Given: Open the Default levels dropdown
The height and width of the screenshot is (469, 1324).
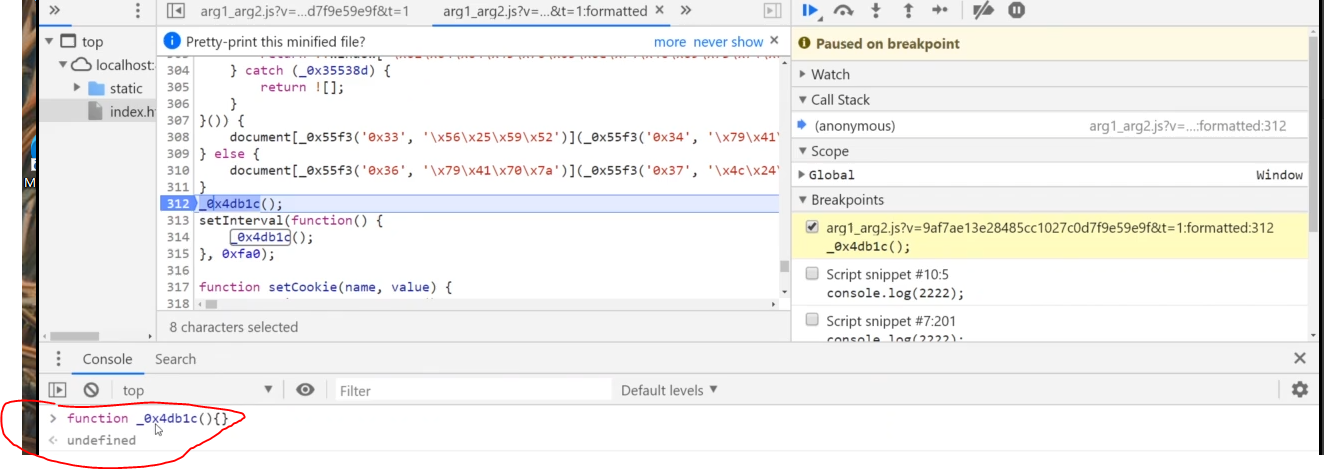Looking at the screenshot, I should tap(669, 390).
